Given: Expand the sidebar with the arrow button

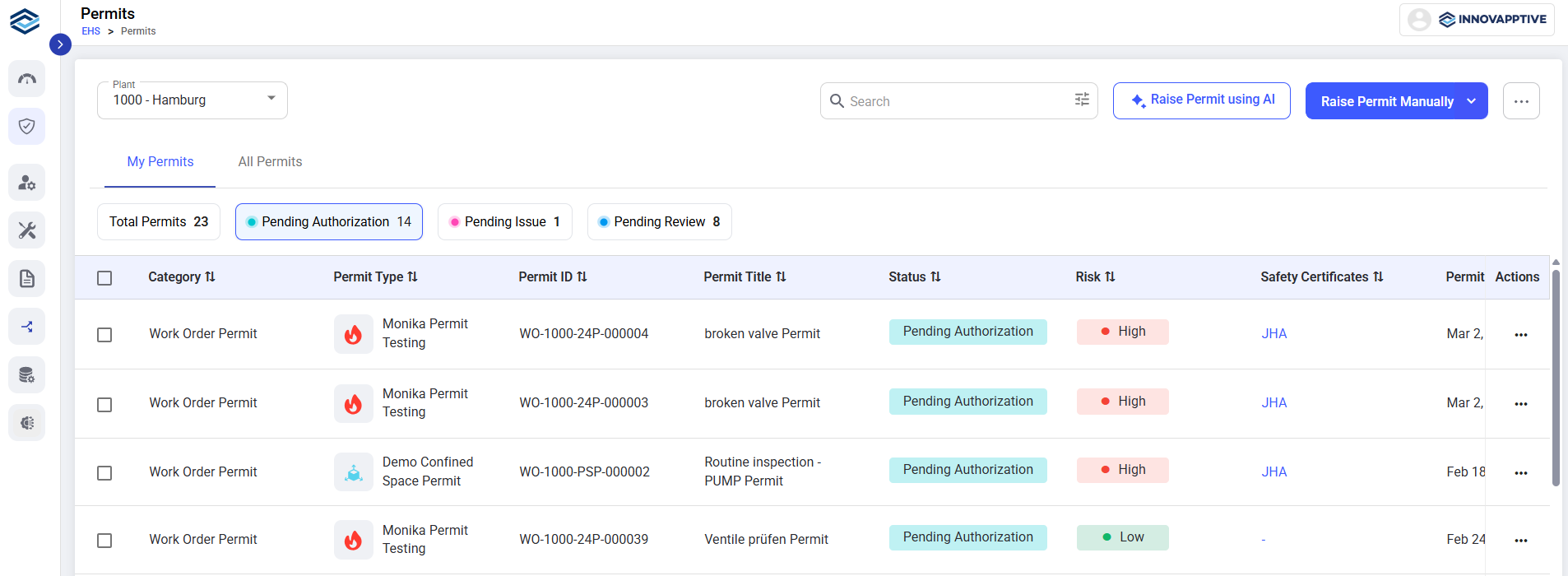Looking at the screenshot, I should pyautogui.click(x=60, y=44).
